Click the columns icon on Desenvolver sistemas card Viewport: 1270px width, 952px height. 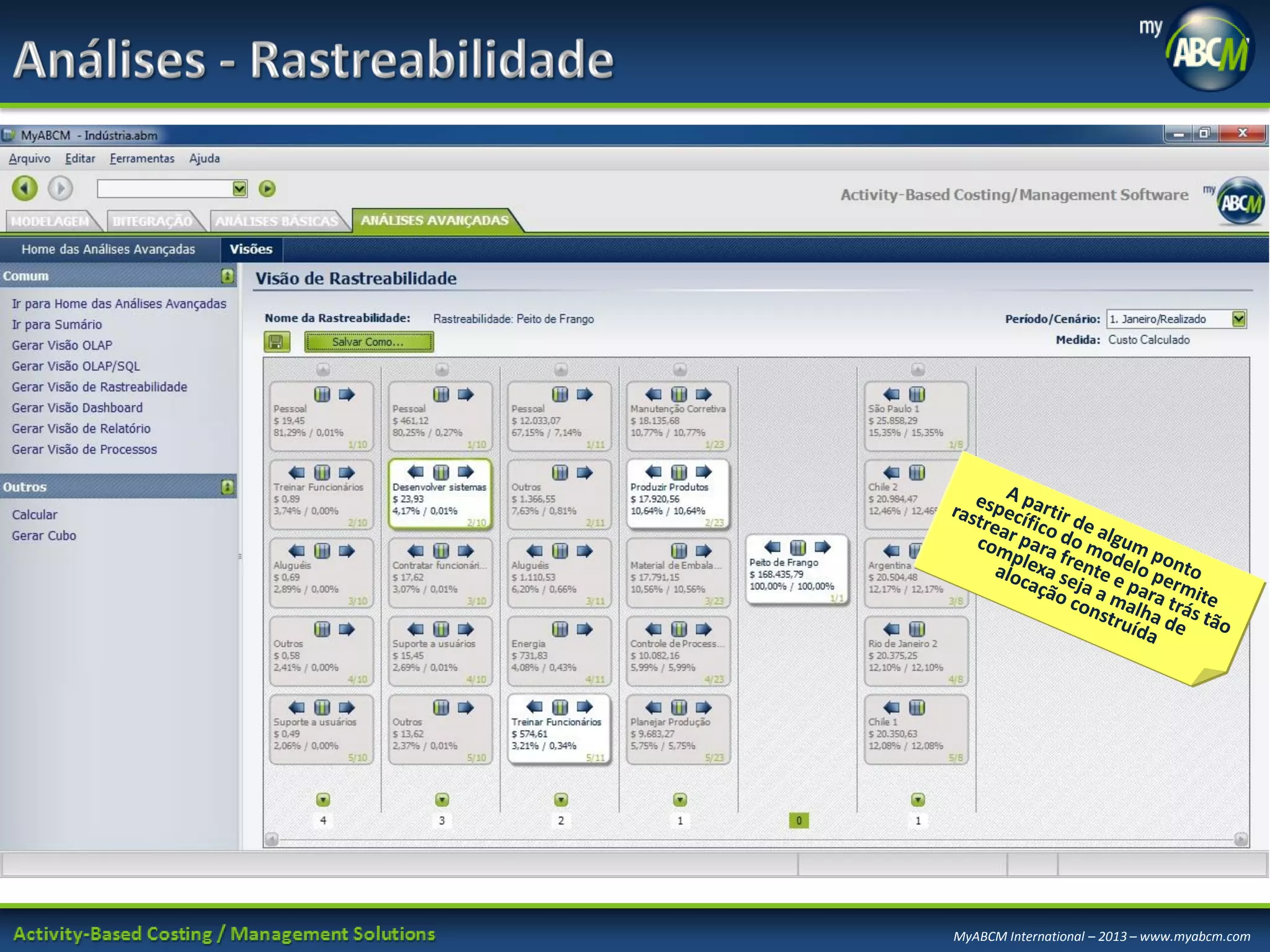(x=441, y=472)
